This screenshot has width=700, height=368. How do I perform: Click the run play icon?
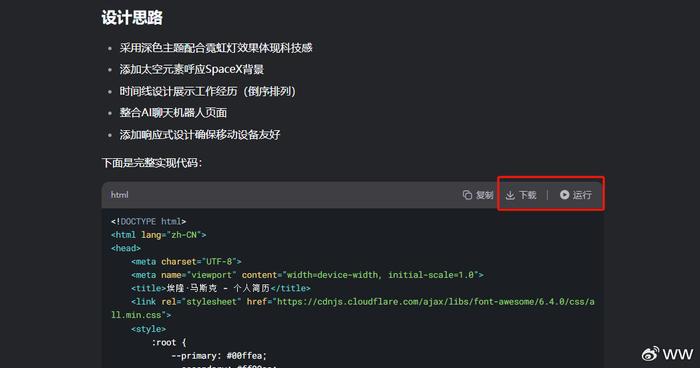coord(564,195)
